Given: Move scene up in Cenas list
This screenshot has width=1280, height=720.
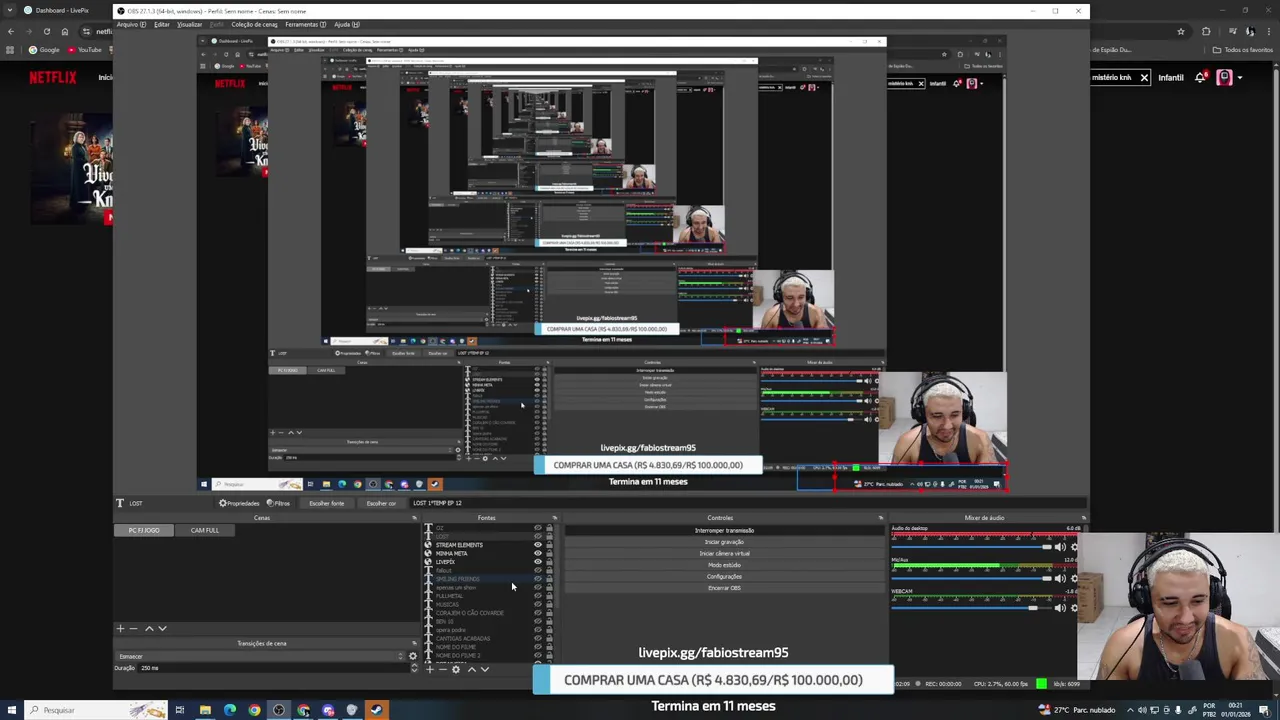Looking at the screenshot, I should (149, 629).
